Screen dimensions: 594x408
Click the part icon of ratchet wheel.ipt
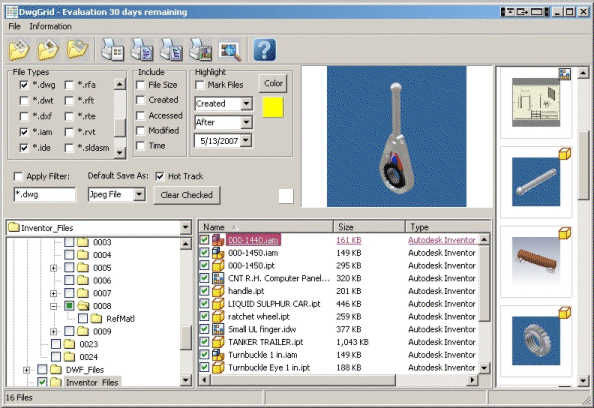(218, 317)
